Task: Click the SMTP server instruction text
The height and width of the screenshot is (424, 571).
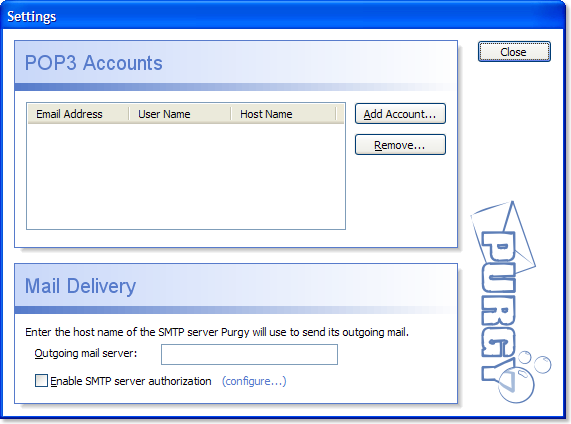Action: tap(217, 332)
